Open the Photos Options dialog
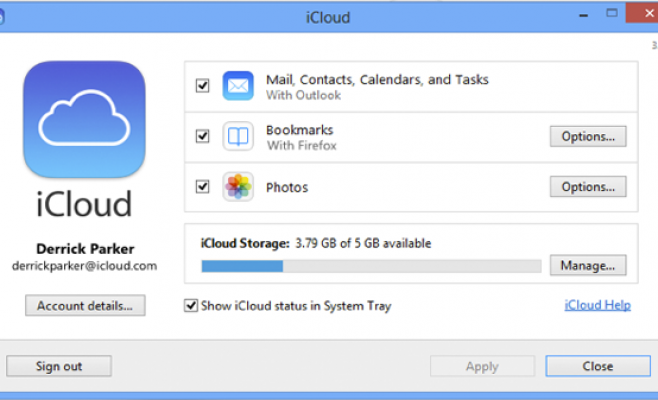Image resolution: width=658 pixels, height=400 pixels. 587,187
